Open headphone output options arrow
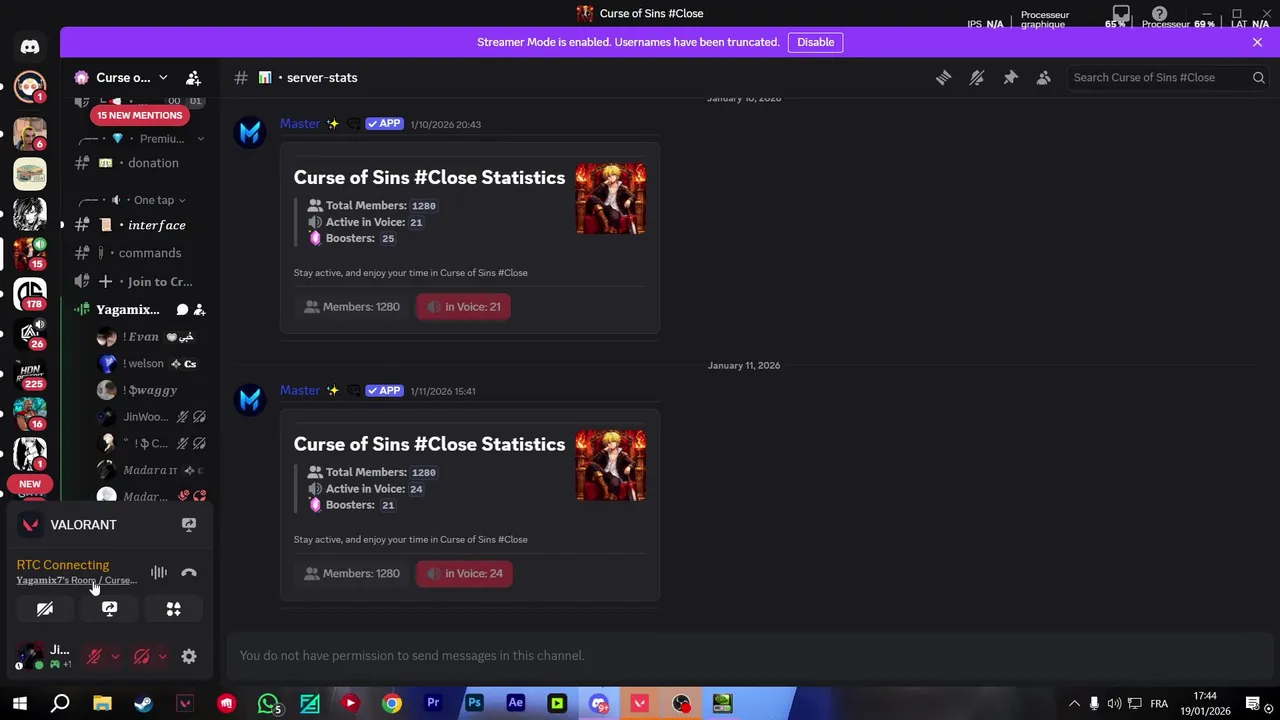The height and width of the screenshot is (720, 1280). (x=162, y=656)
